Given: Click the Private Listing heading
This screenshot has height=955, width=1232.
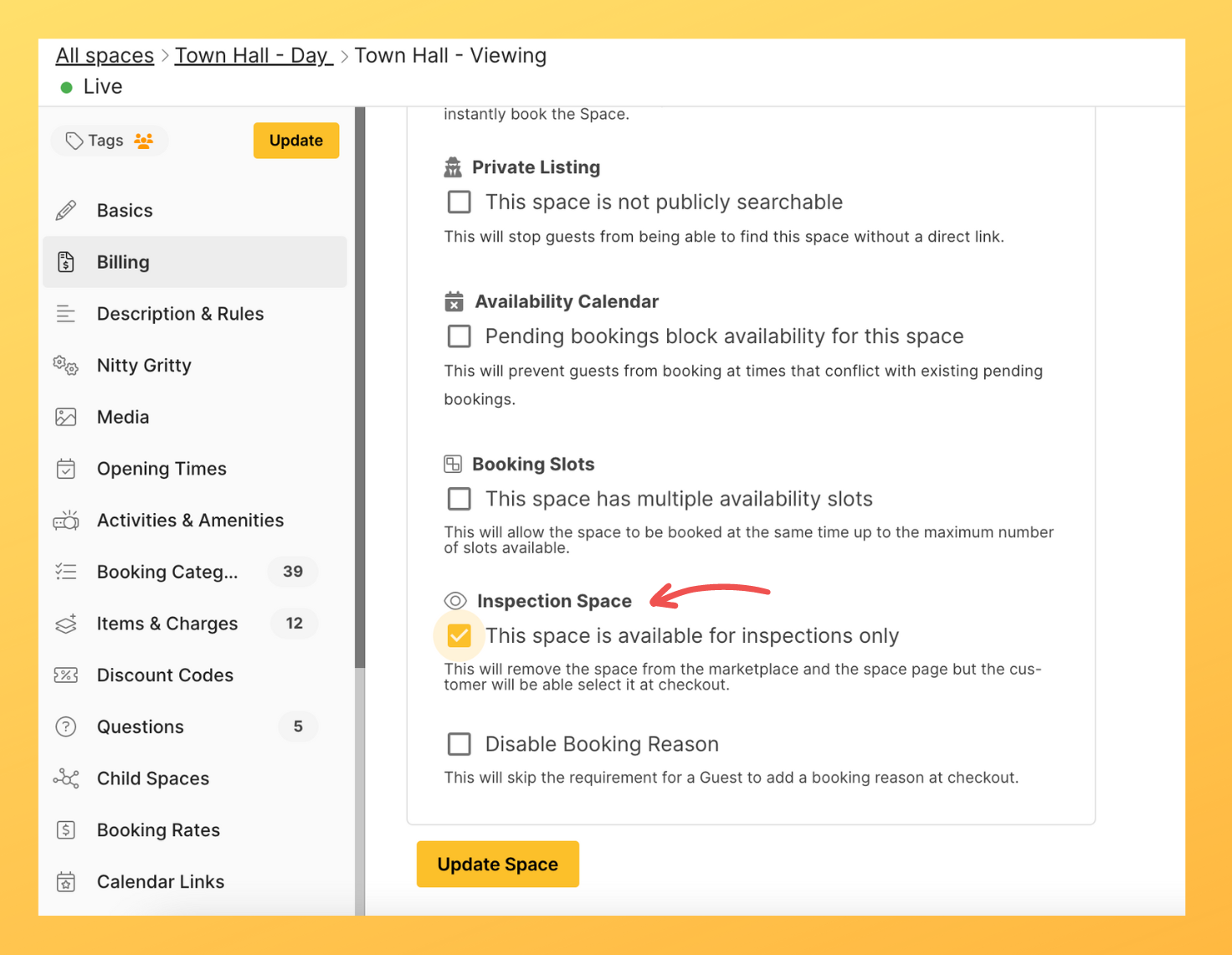Looking at the screenshot, I should tap(536, 167).
